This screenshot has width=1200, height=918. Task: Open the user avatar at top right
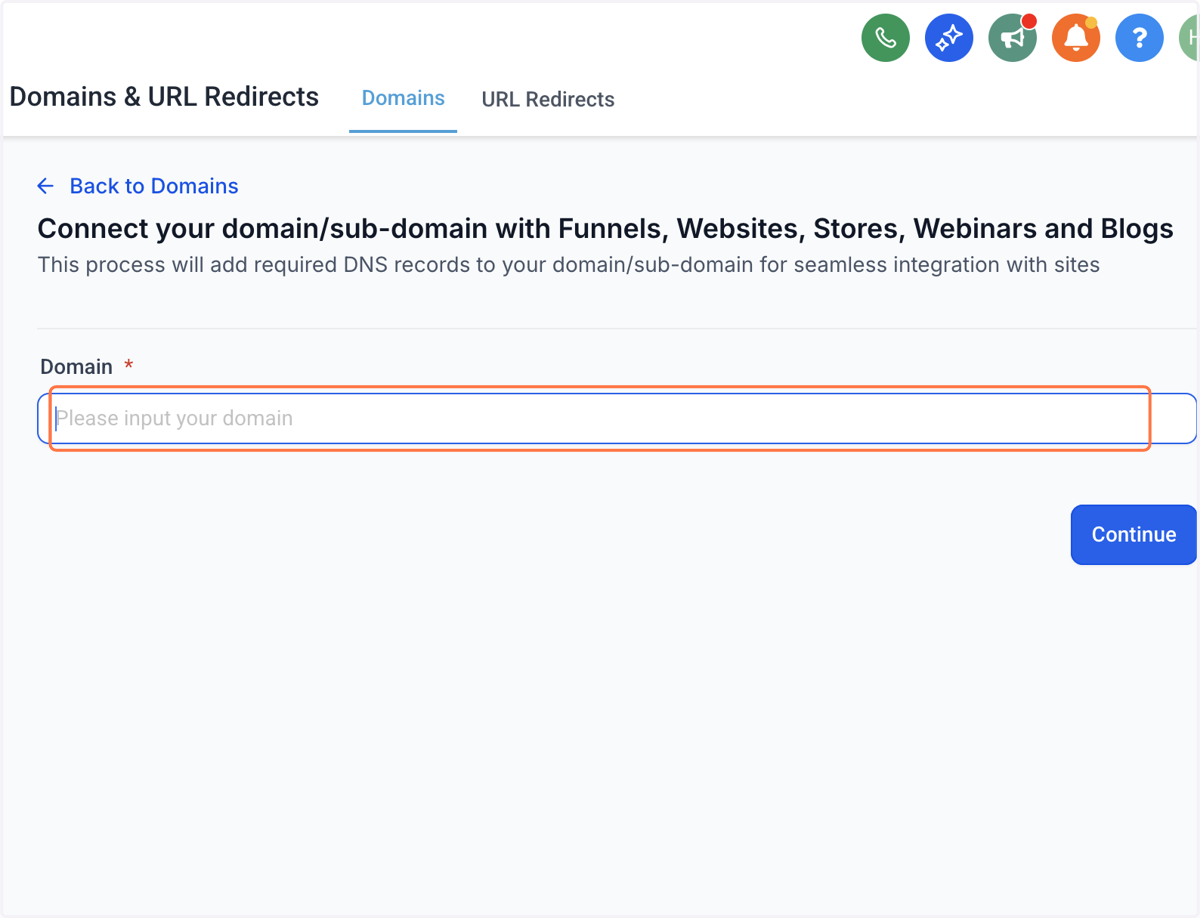[x=1189, y=38]
